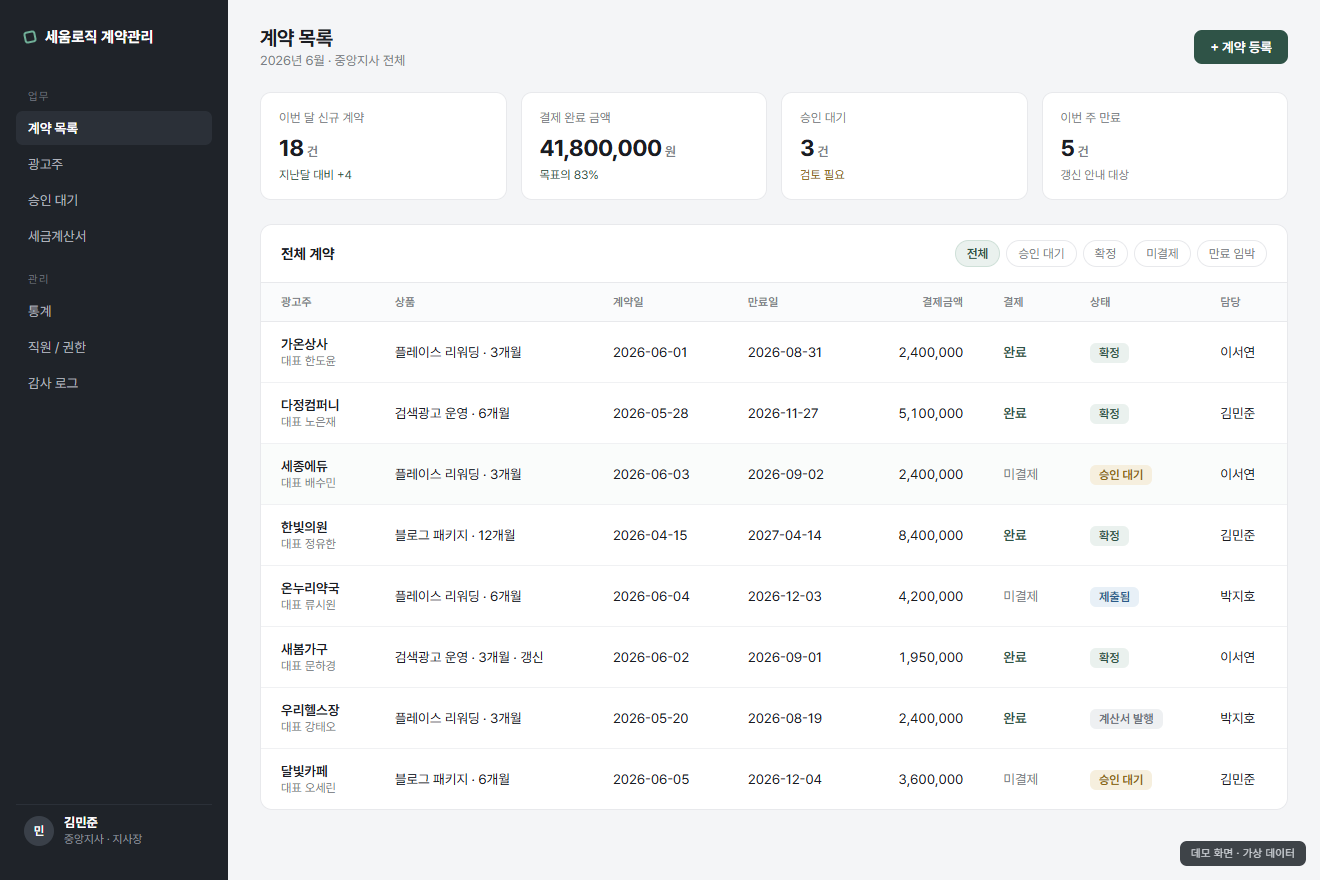Click 제출됨 badge in 온누리약국 row
Viewport: 1320px width, 880px height.
tap(1114, 597)
